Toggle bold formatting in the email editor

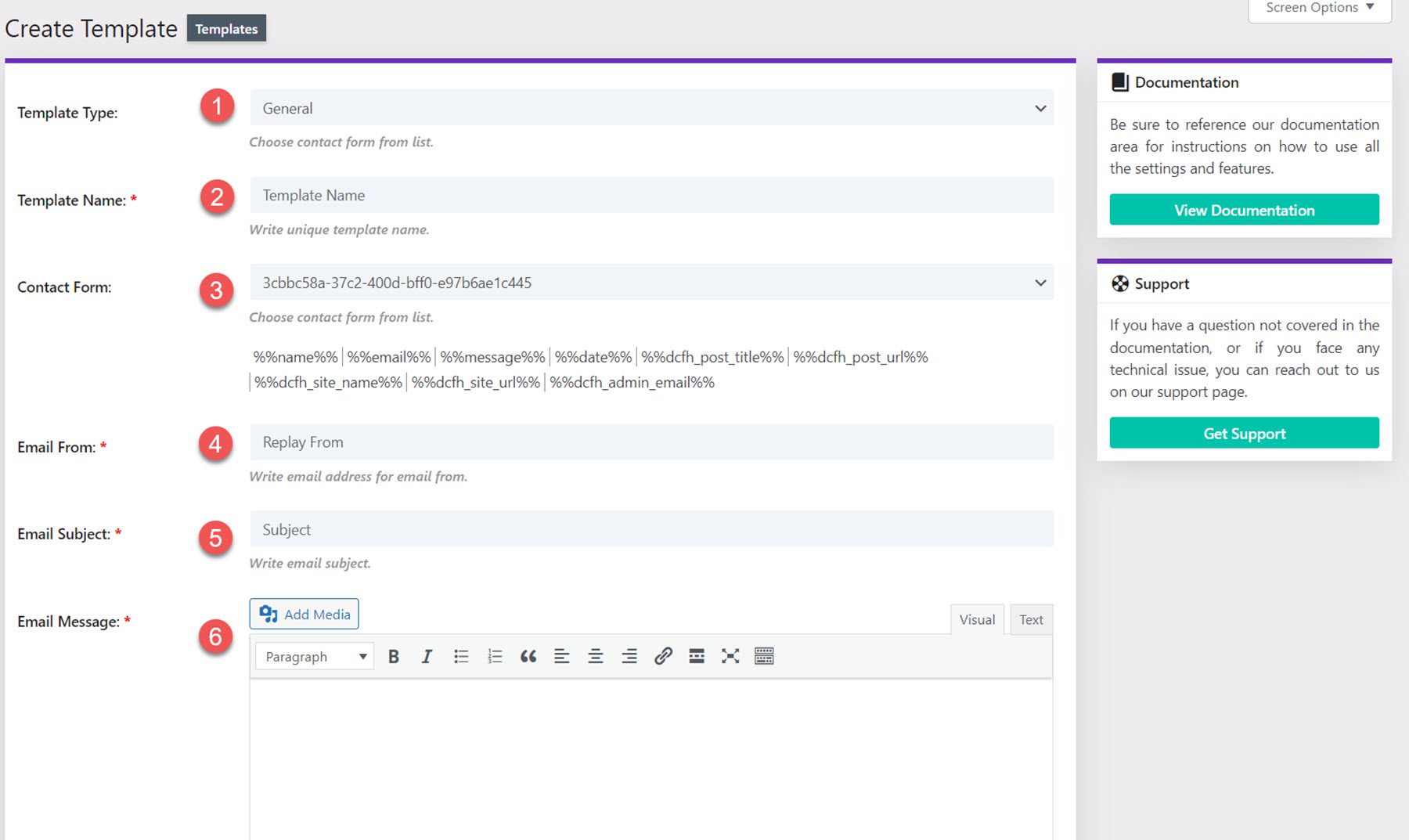click(x=393, y=656)
